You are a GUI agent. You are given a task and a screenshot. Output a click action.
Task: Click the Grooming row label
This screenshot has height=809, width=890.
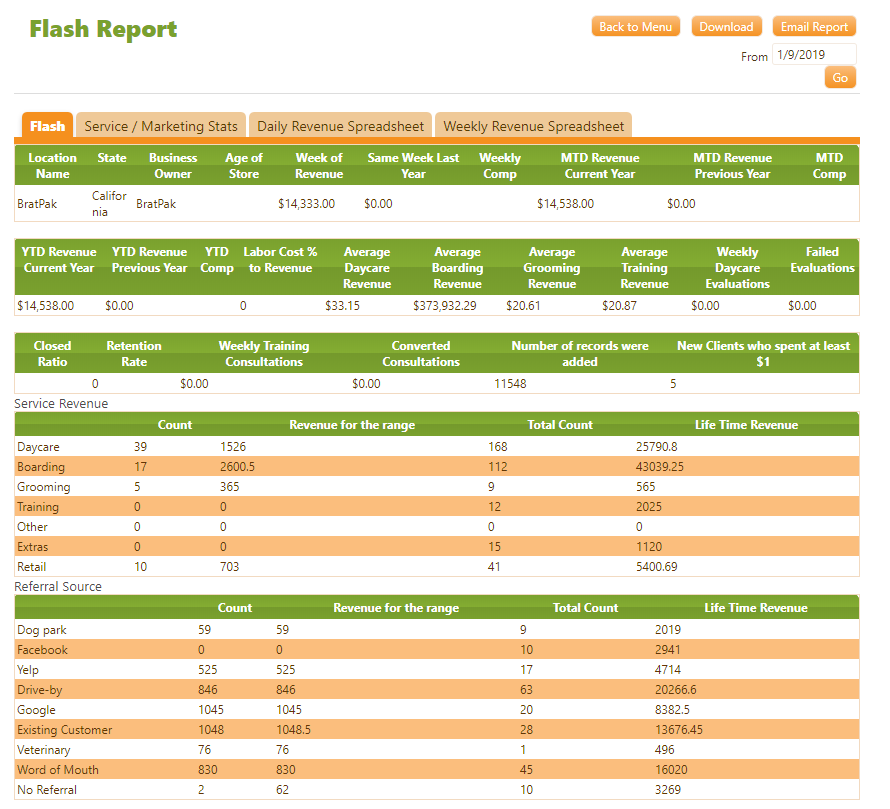point(44,487)
